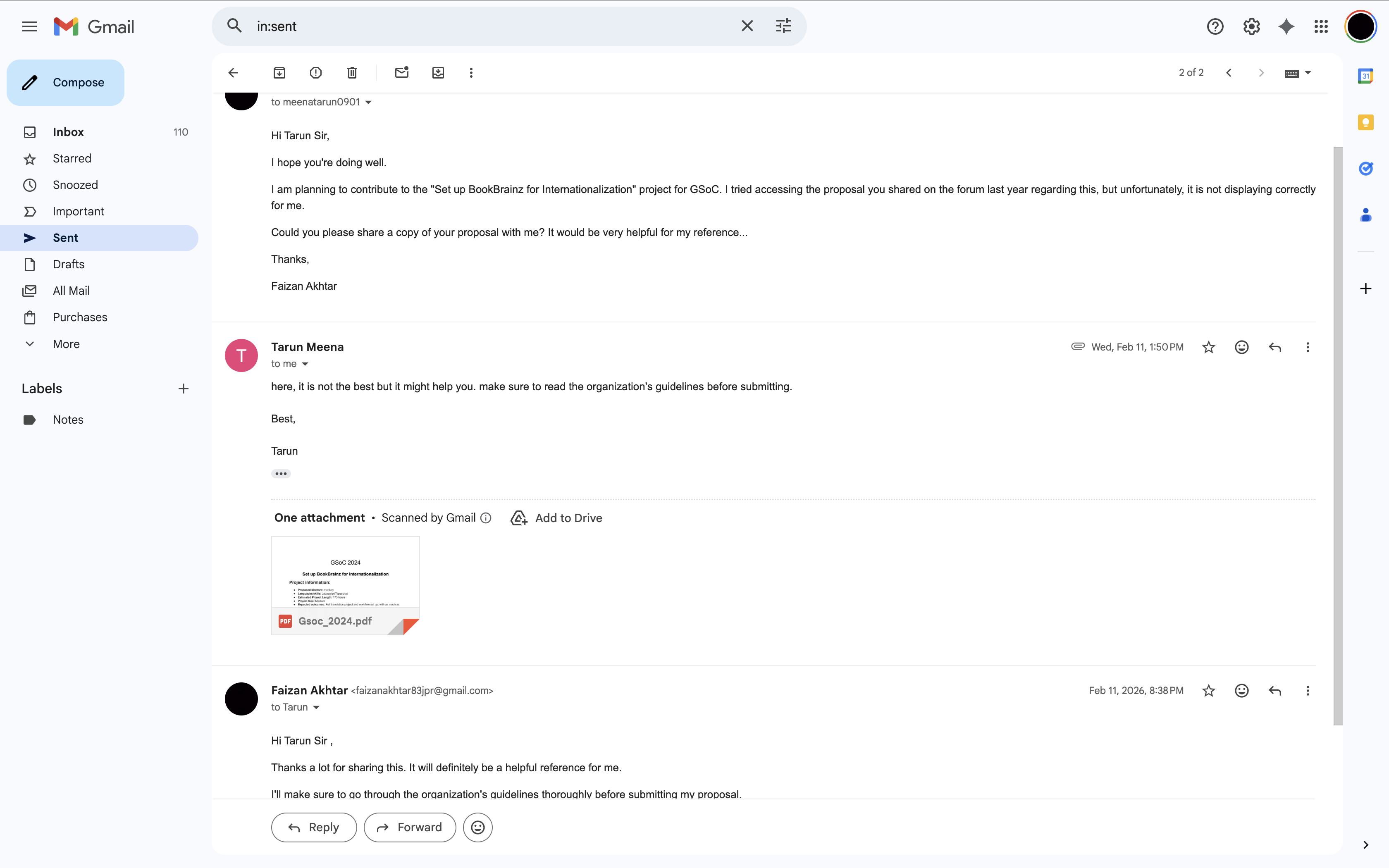Expand the More section in sidebar
Screen dimensions: 1389x868
[66, 344]
